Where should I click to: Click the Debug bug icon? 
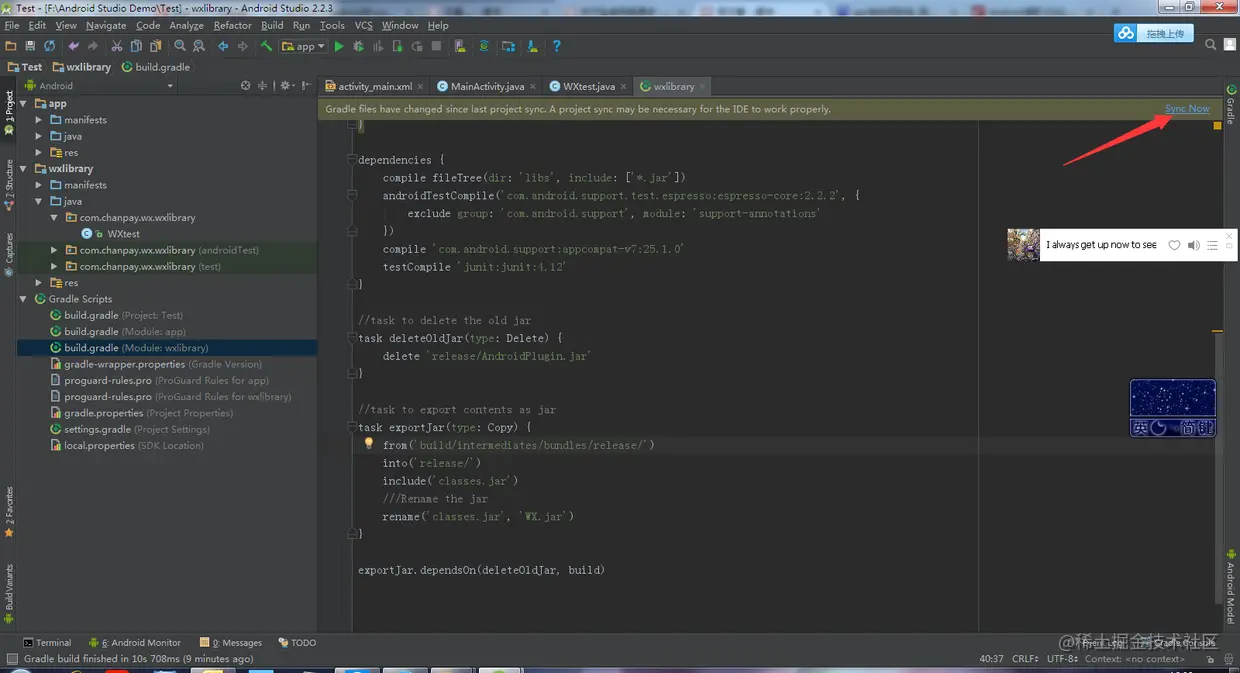358,46
